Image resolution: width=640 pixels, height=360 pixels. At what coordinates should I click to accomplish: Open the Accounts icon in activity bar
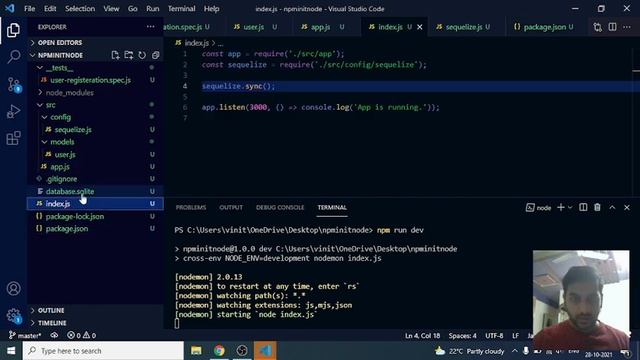[x=13, y=289]
